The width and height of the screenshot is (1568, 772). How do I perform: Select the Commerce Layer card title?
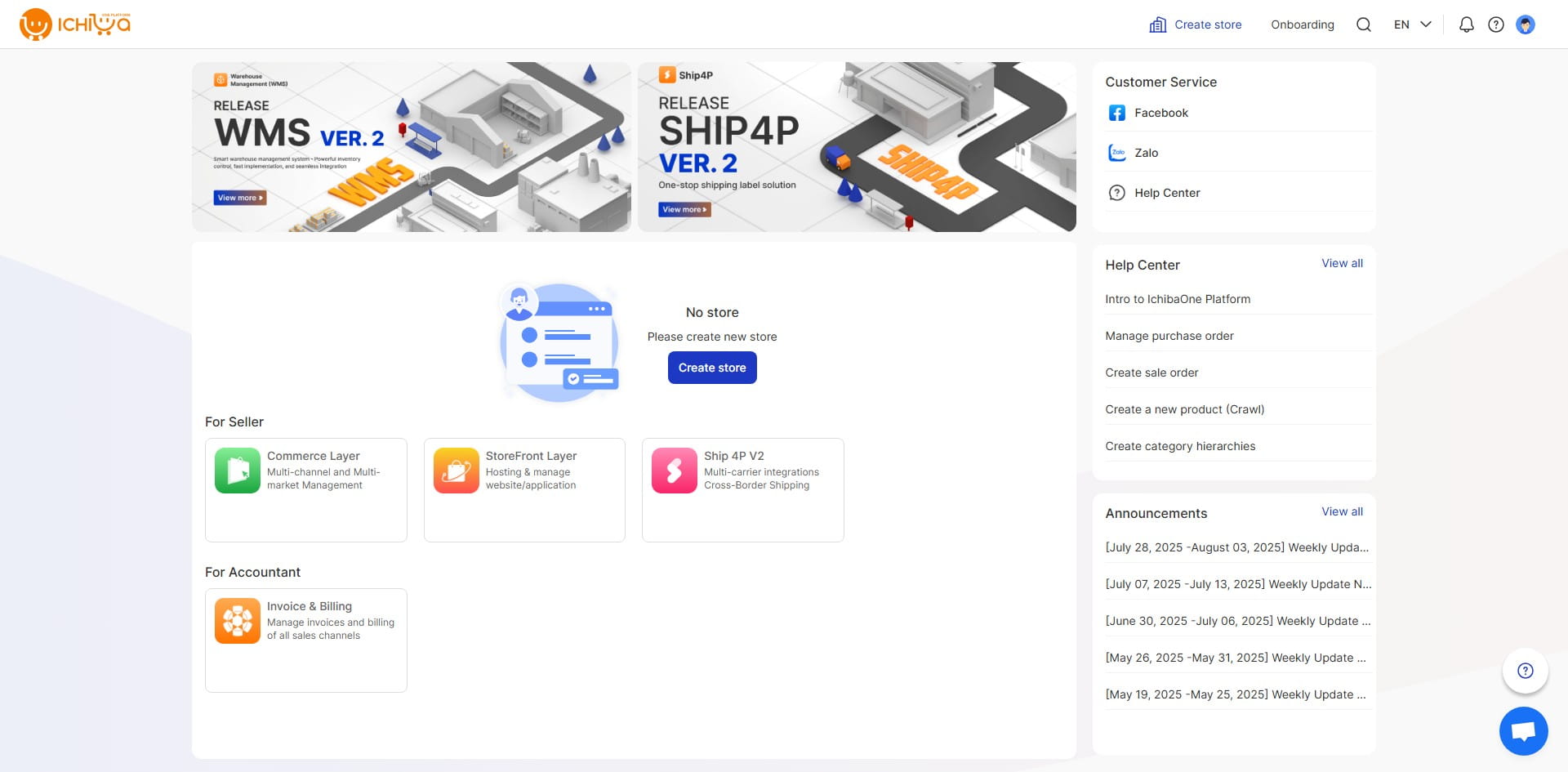click(x=314, y=456)
